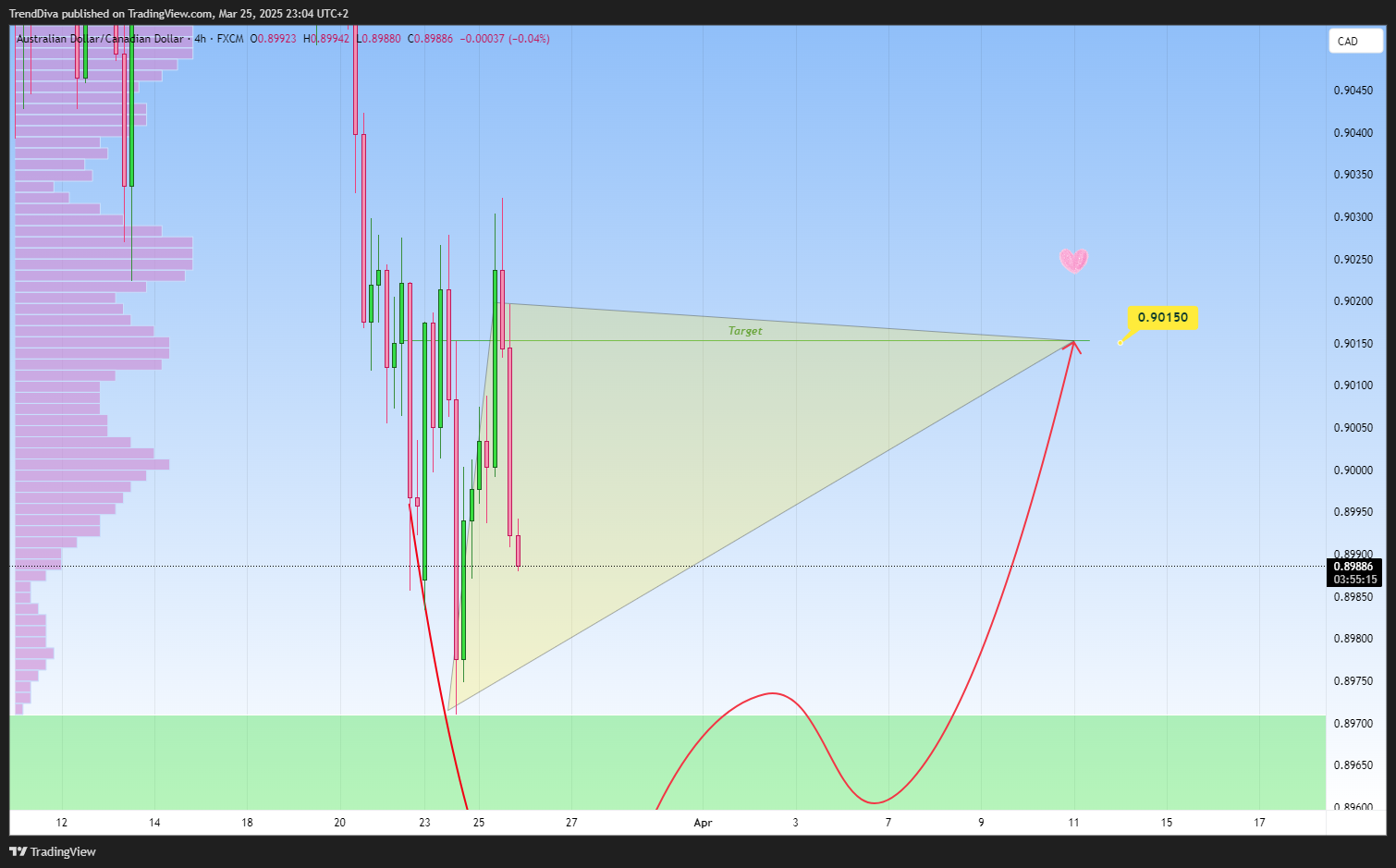Screen dimensions: 1396x868
Task: Click the 0.90400 price axis label
Action: click(x=1353, y=133)
